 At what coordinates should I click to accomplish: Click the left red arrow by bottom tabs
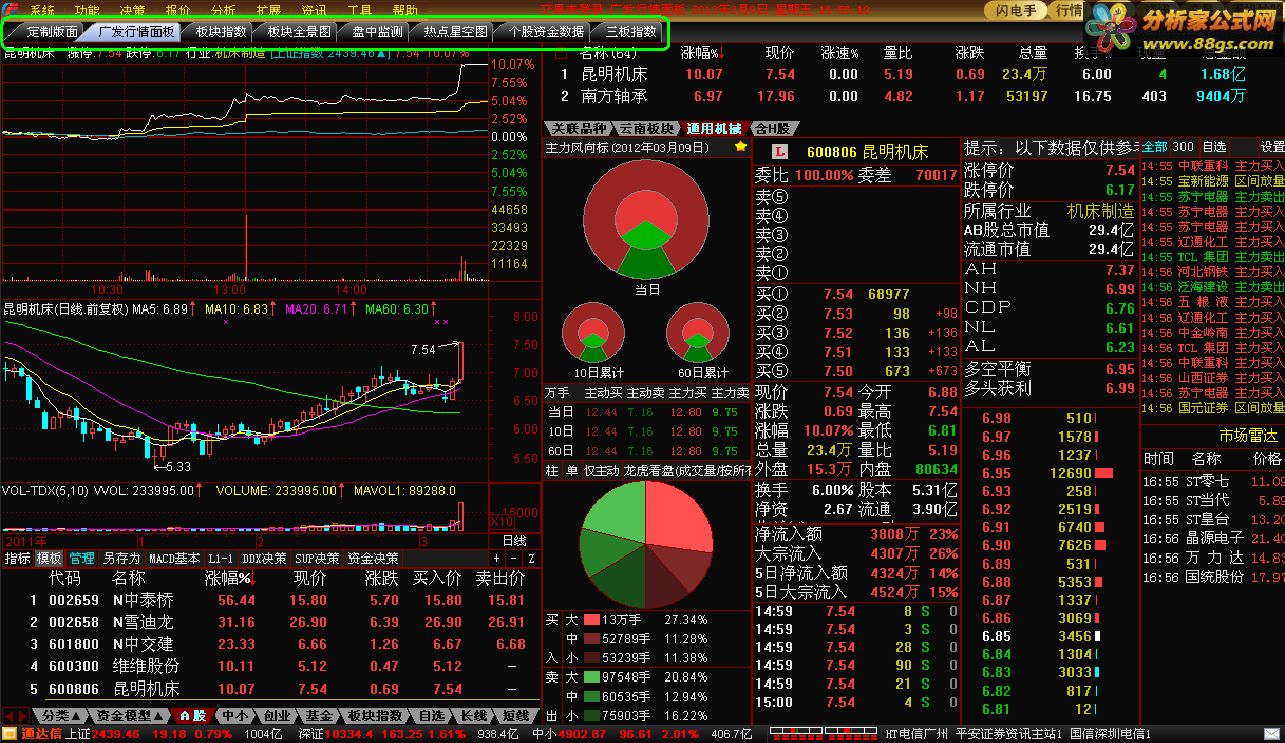click(x=8, y=715)
